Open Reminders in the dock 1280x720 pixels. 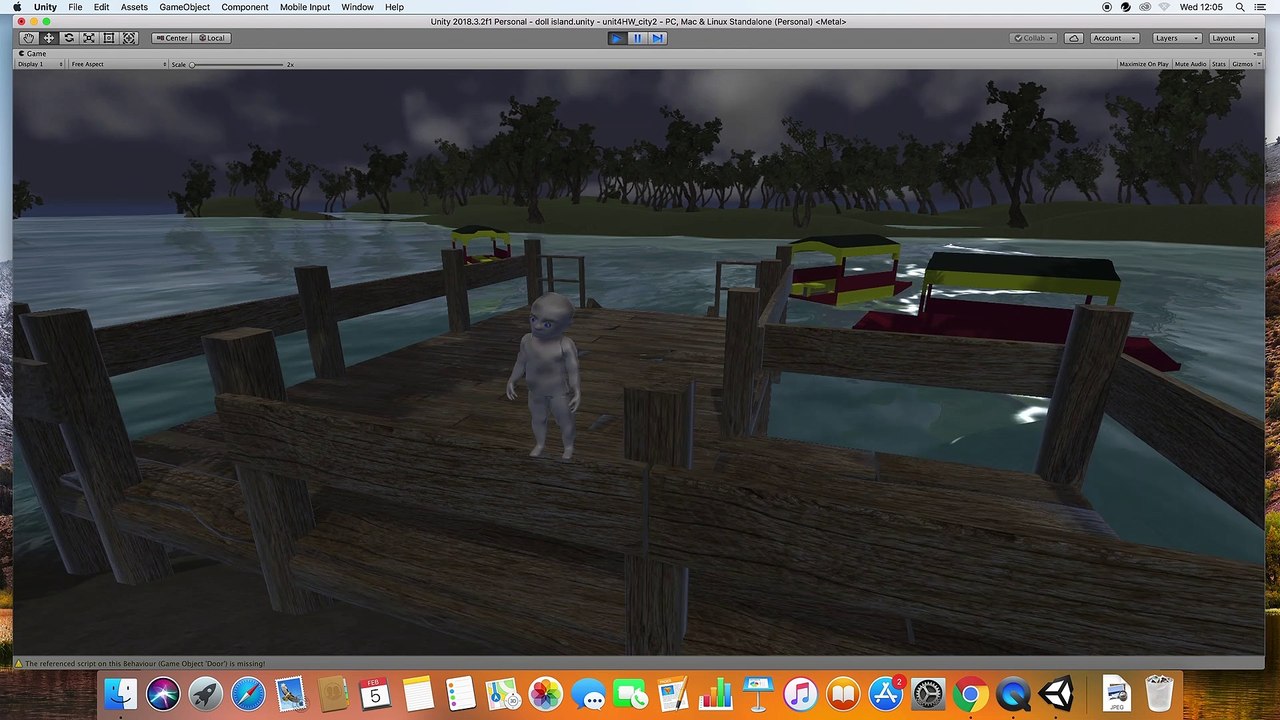[x=460, y=693]
